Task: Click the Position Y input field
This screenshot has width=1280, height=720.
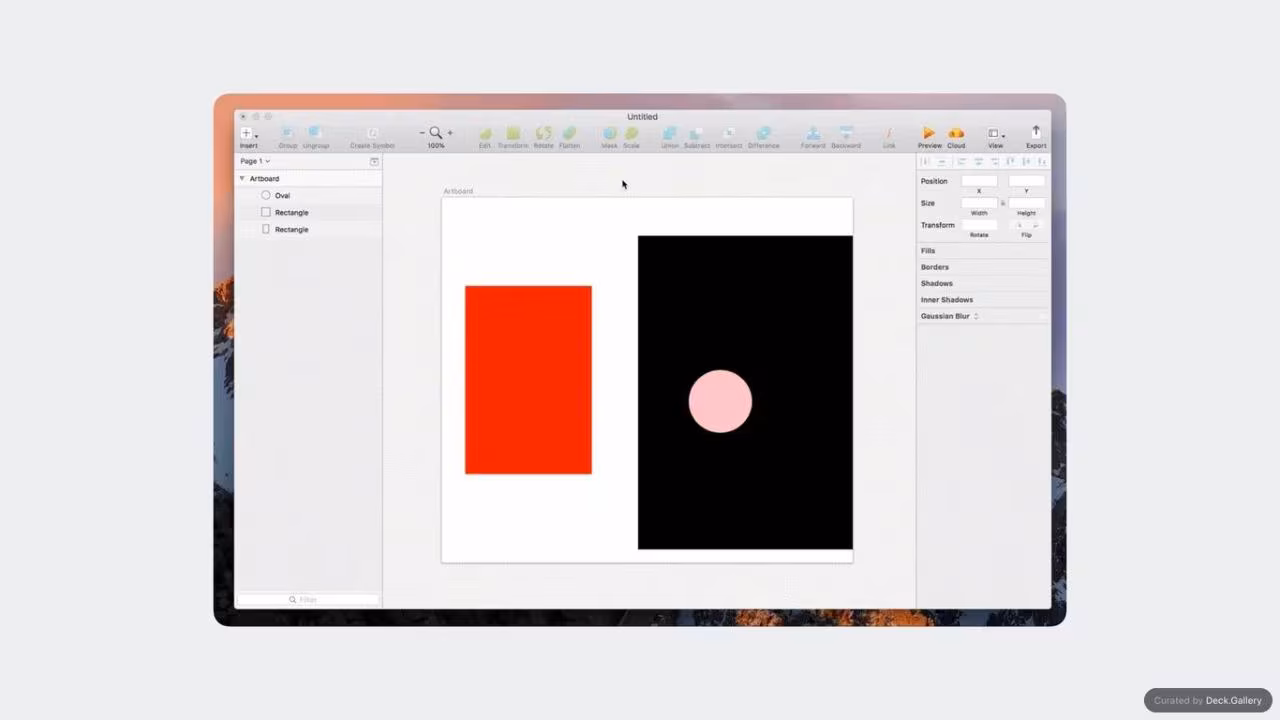Action: point(1026,181)
